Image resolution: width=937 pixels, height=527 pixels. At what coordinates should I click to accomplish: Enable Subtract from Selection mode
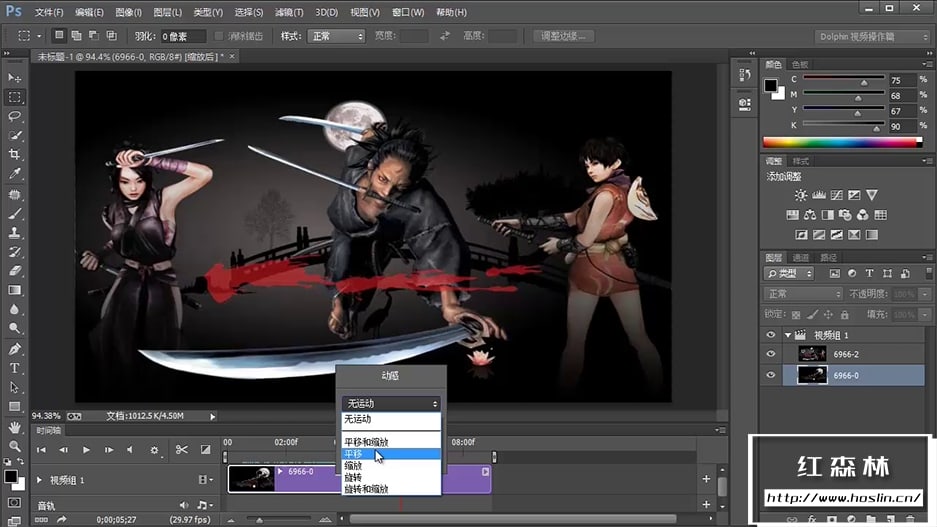pos(94,36)
